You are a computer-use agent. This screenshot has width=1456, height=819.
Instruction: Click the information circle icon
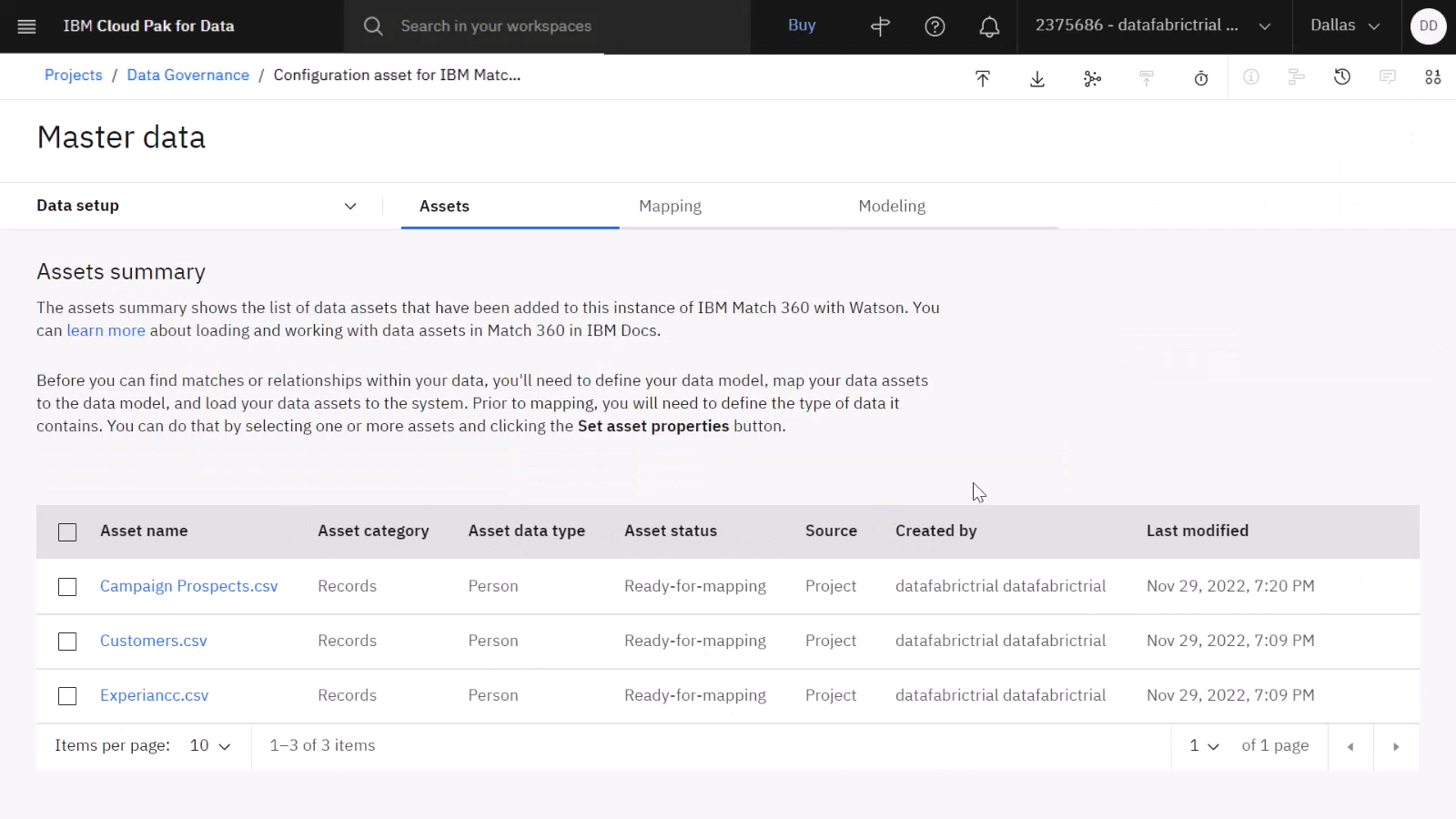[x=1251, y=77]
